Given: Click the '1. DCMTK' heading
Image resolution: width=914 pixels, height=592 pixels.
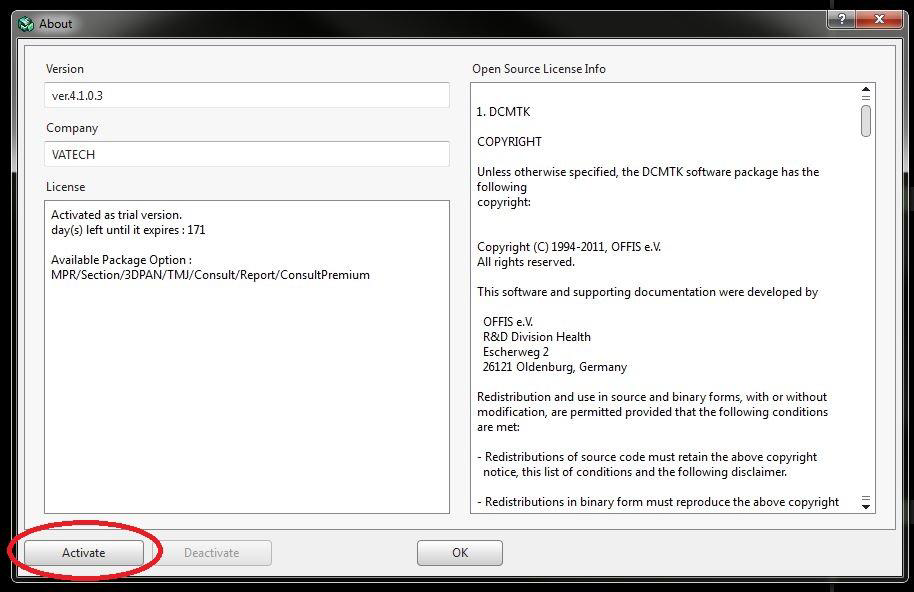Looking at the screenshot, I should click(504, 112).
